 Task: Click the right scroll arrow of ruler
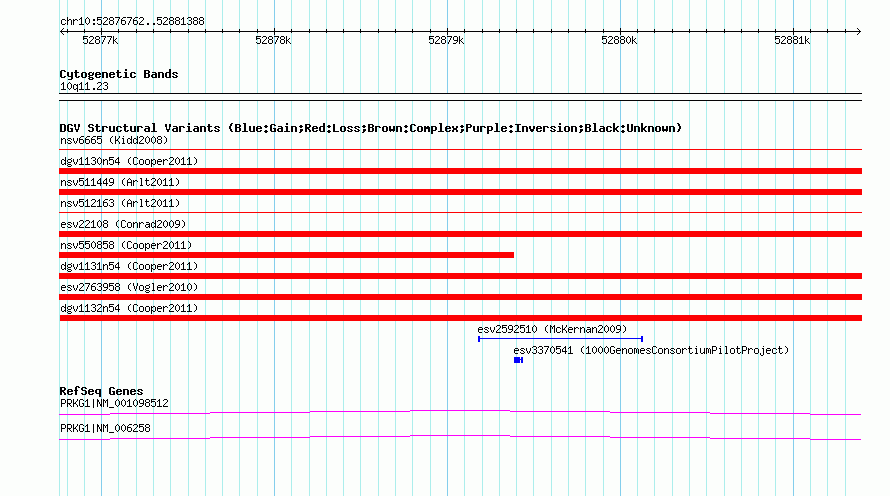pyautogui.click(x=858, y=32)
